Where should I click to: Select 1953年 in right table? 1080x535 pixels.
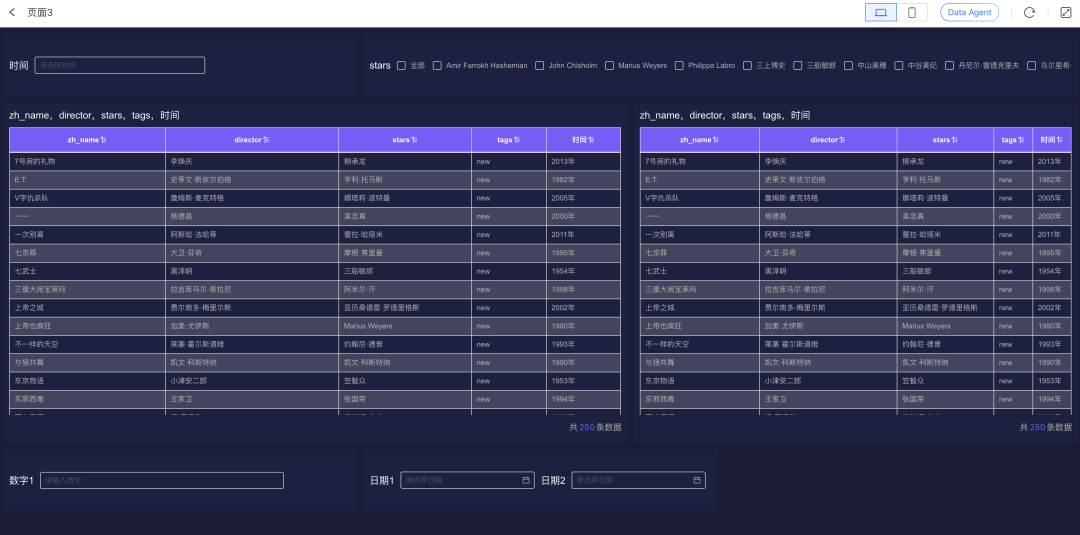point(1050,381)
